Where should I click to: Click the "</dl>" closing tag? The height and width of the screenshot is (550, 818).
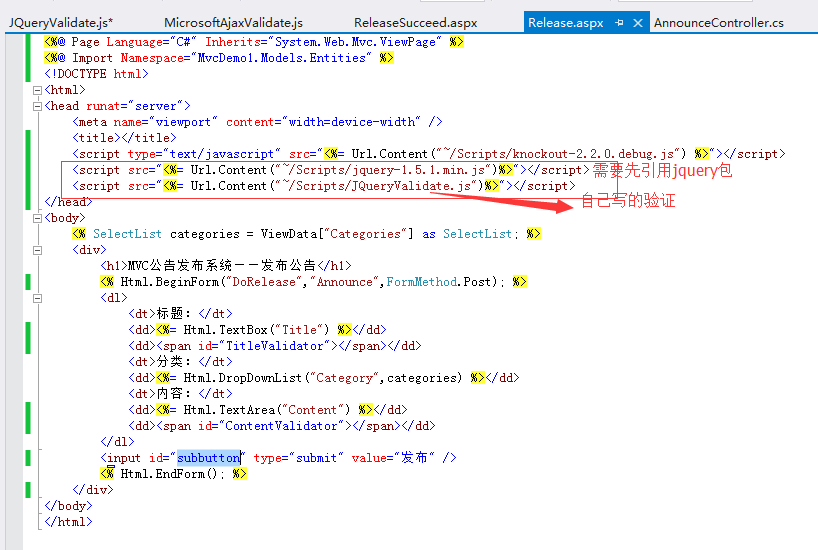click(x=117, y=441)
